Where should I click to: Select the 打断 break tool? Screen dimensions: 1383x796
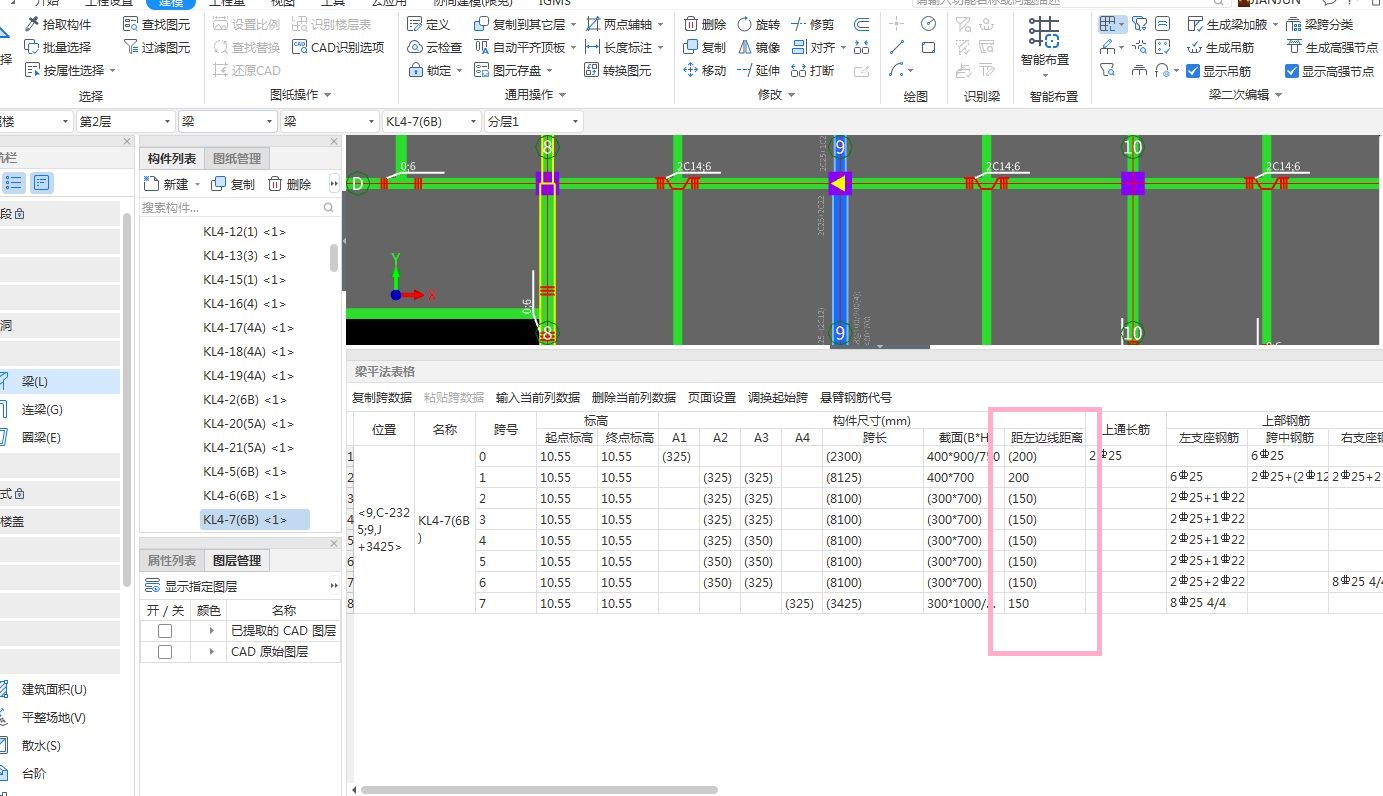click(x=812, y=70)
